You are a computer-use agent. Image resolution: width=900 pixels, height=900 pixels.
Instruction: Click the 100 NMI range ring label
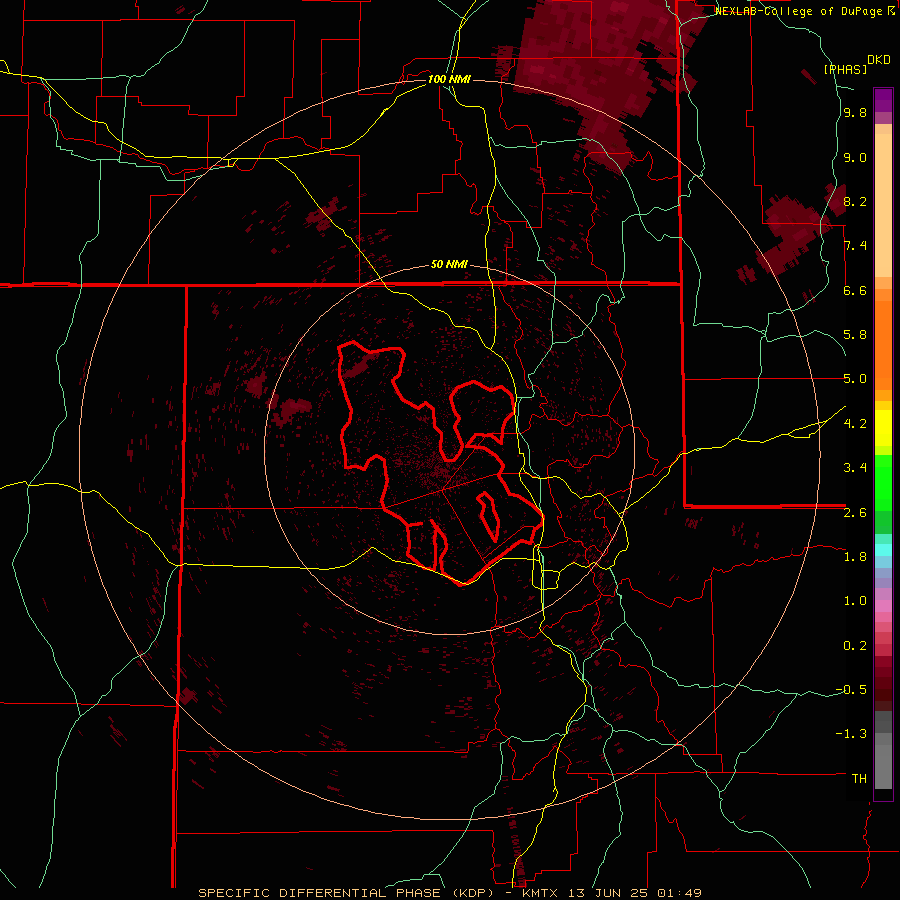coord(449,79)
